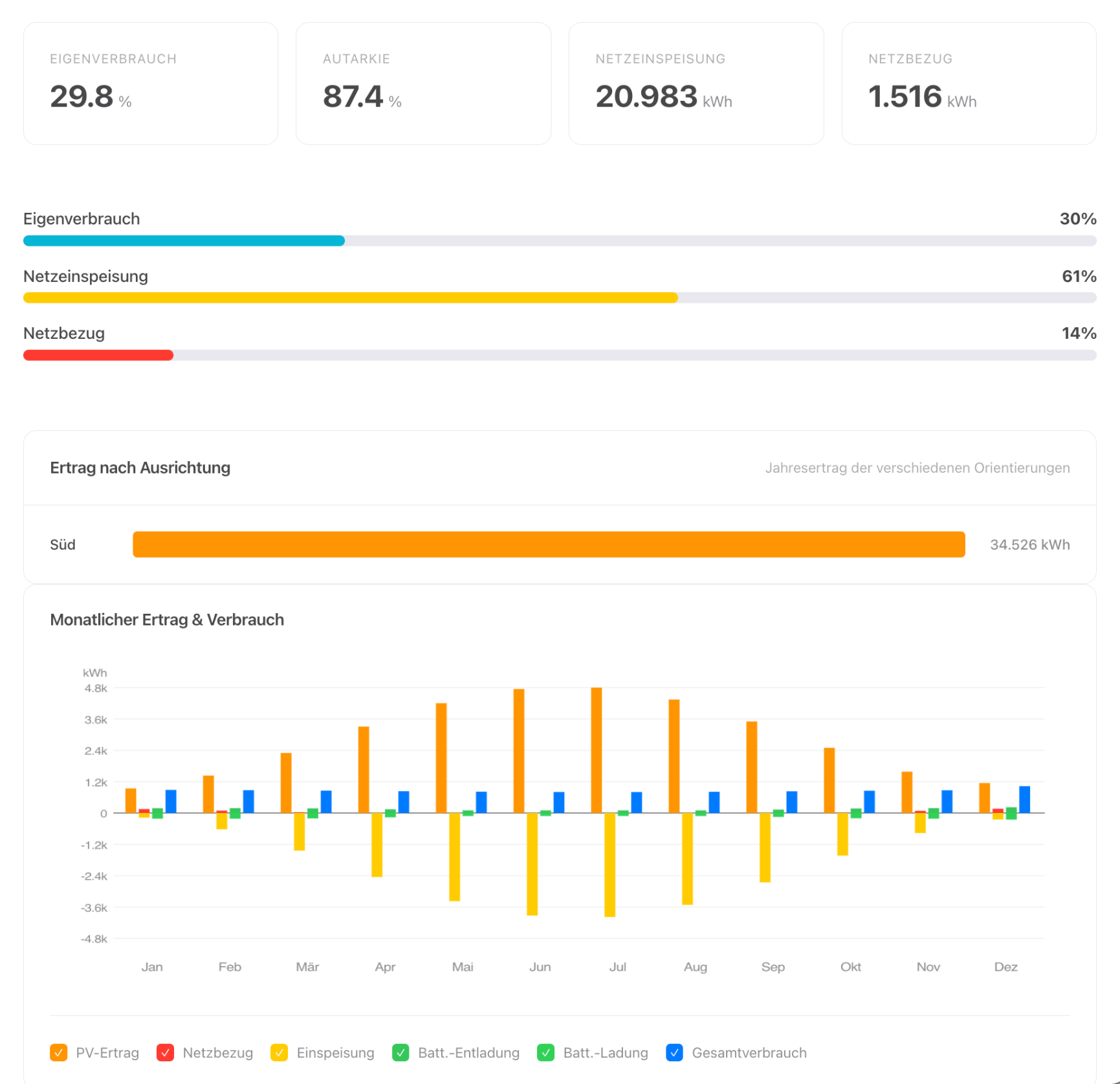Click the Monatlicher Ertrag & Verbrauch title
1120x1084 pixels.
point(167,620)
